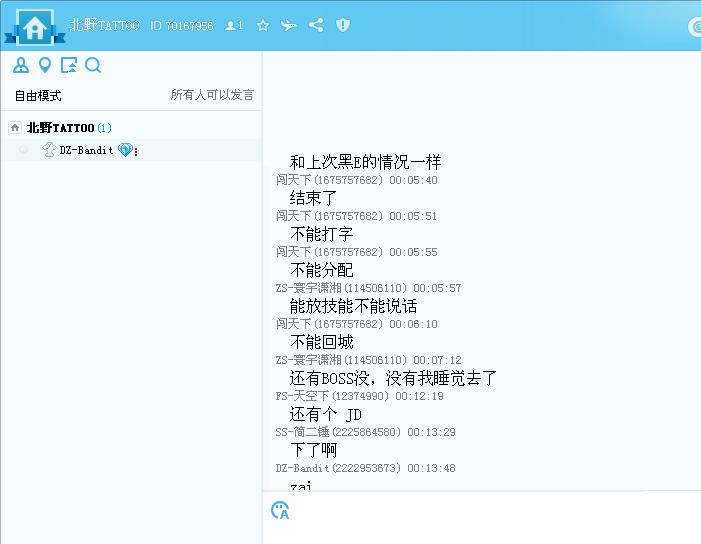Click the message 还有个 JD
The image size is (701, 544).
pyautogui.click(x=325, y=414)
